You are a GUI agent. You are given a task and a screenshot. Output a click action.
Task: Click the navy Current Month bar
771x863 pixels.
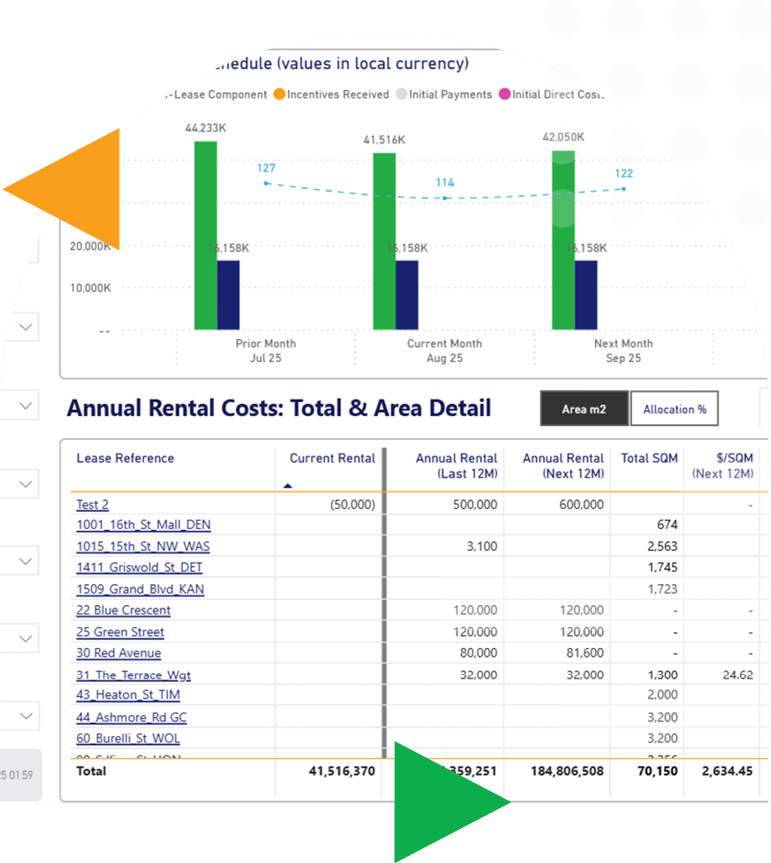[x=407, y=294]
